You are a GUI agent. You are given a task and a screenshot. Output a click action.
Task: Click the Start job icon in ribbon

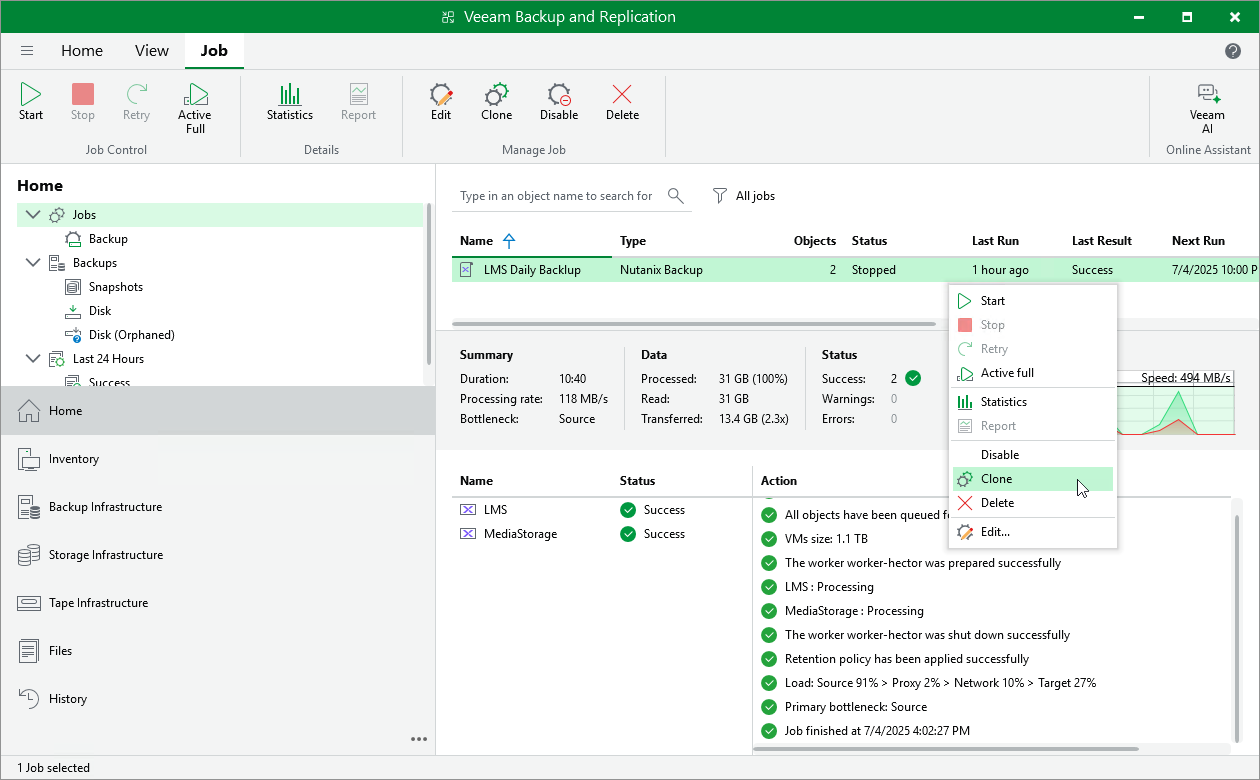click(31, 102)
